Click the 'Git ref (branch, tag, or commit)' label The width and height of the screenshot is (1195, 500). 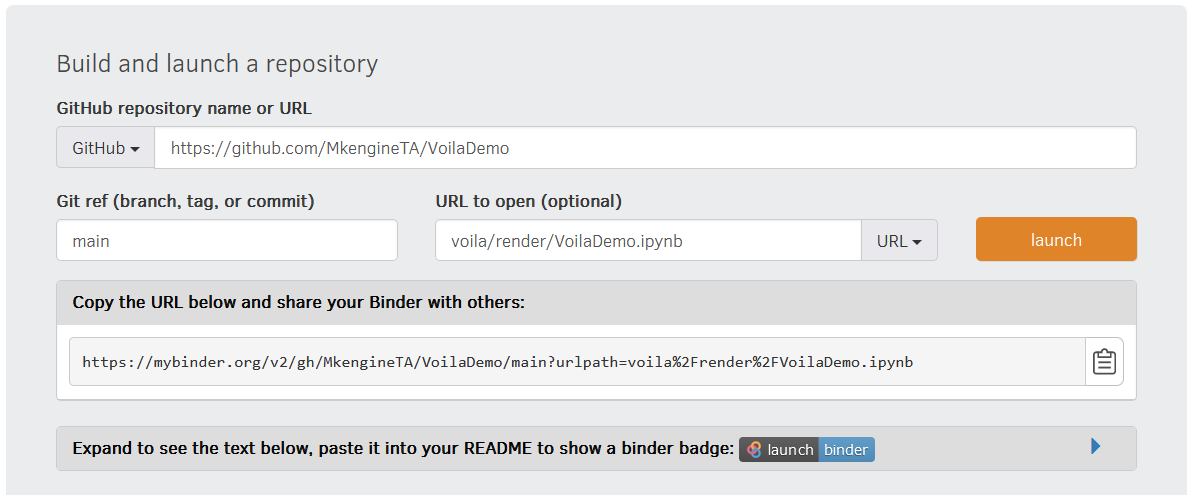click(x=186, y=201)
